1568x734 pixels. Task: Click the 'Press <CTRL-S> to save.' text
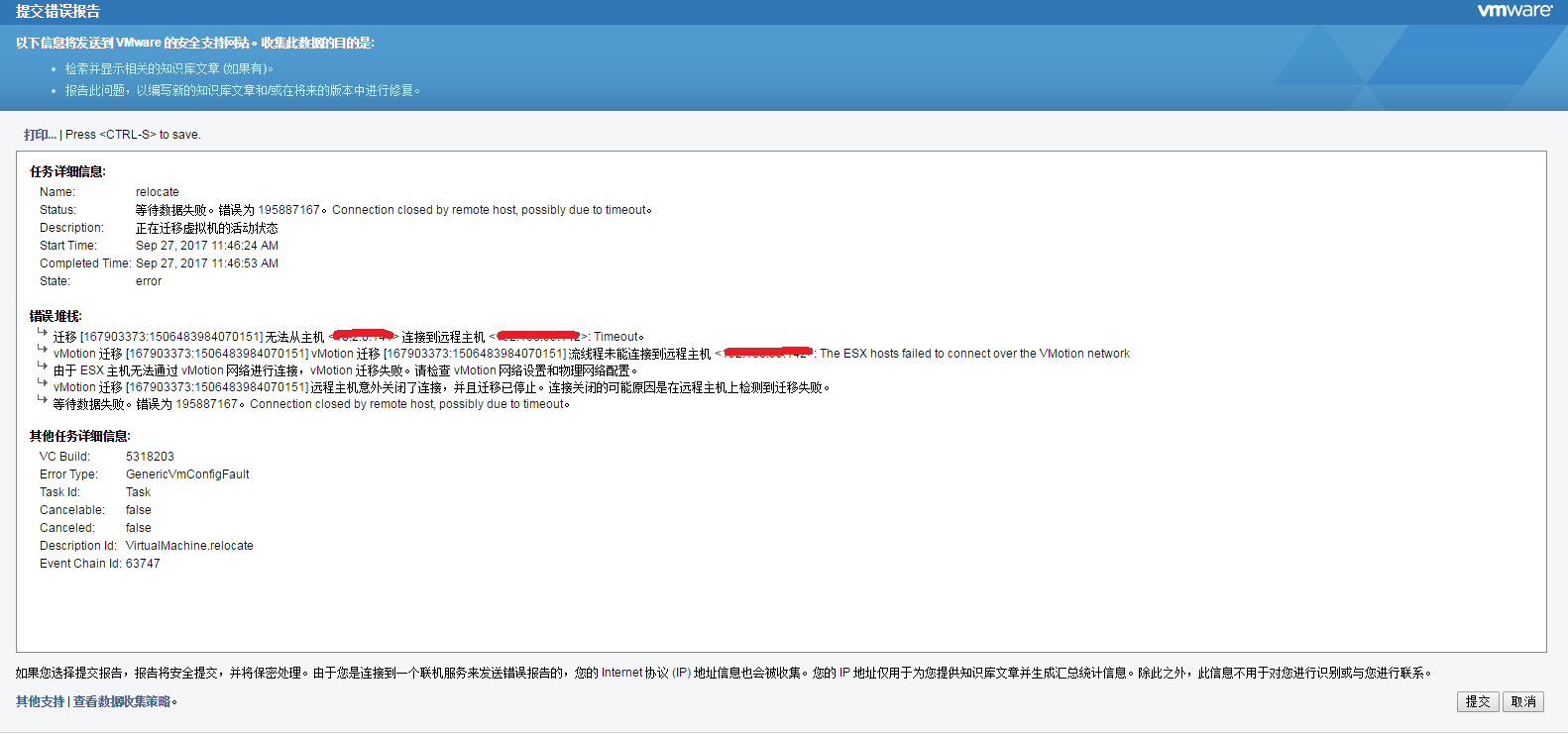[x=133, y=135]
